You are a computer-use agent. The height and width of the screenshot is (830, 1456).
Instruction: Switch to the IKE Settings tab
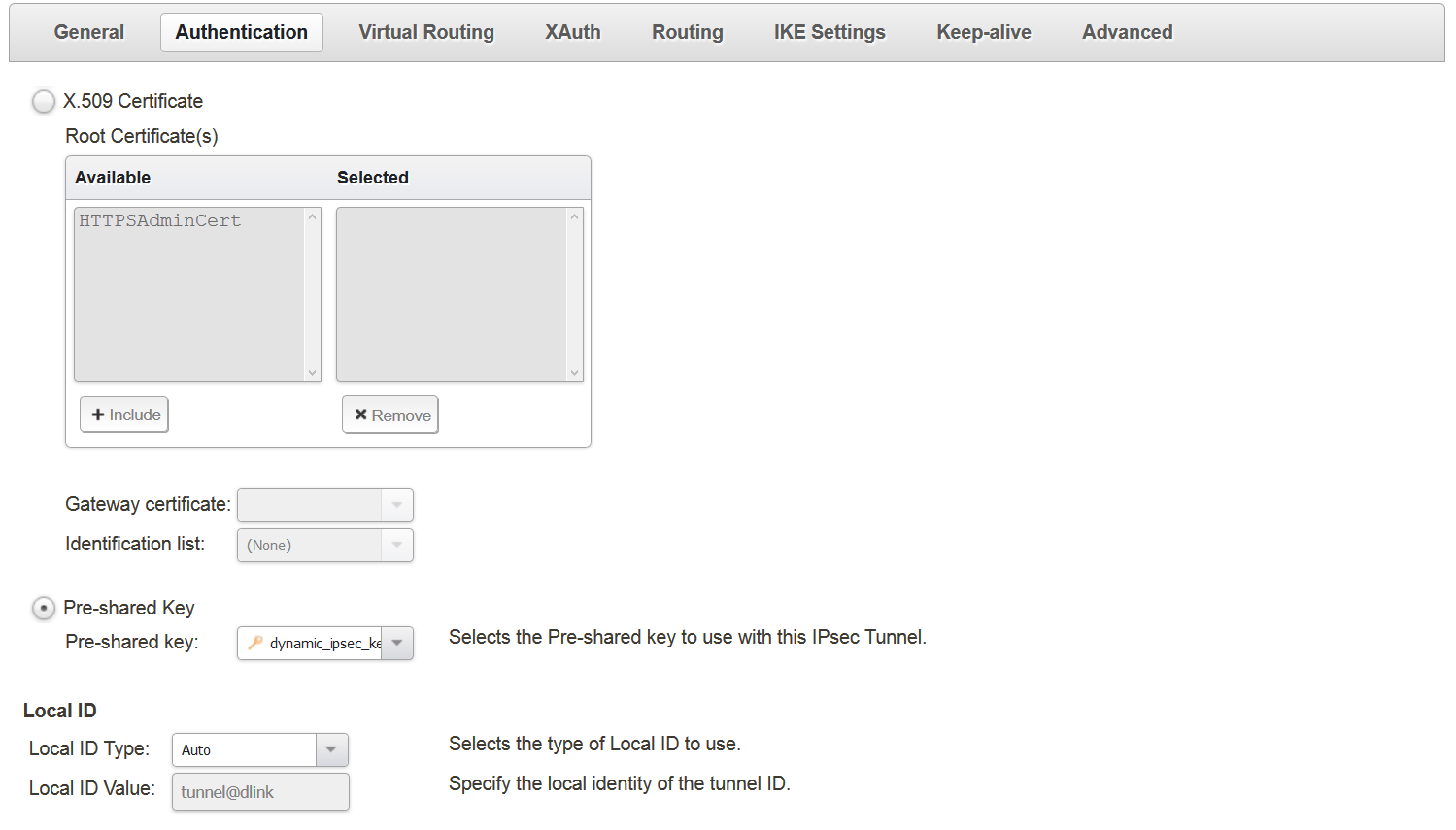(x=830, y=32)
